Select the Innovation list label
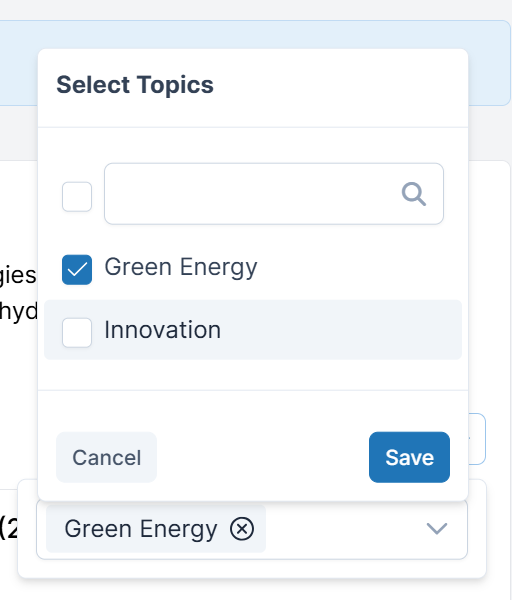The image size is (512, 600). [x=163, y=330]
